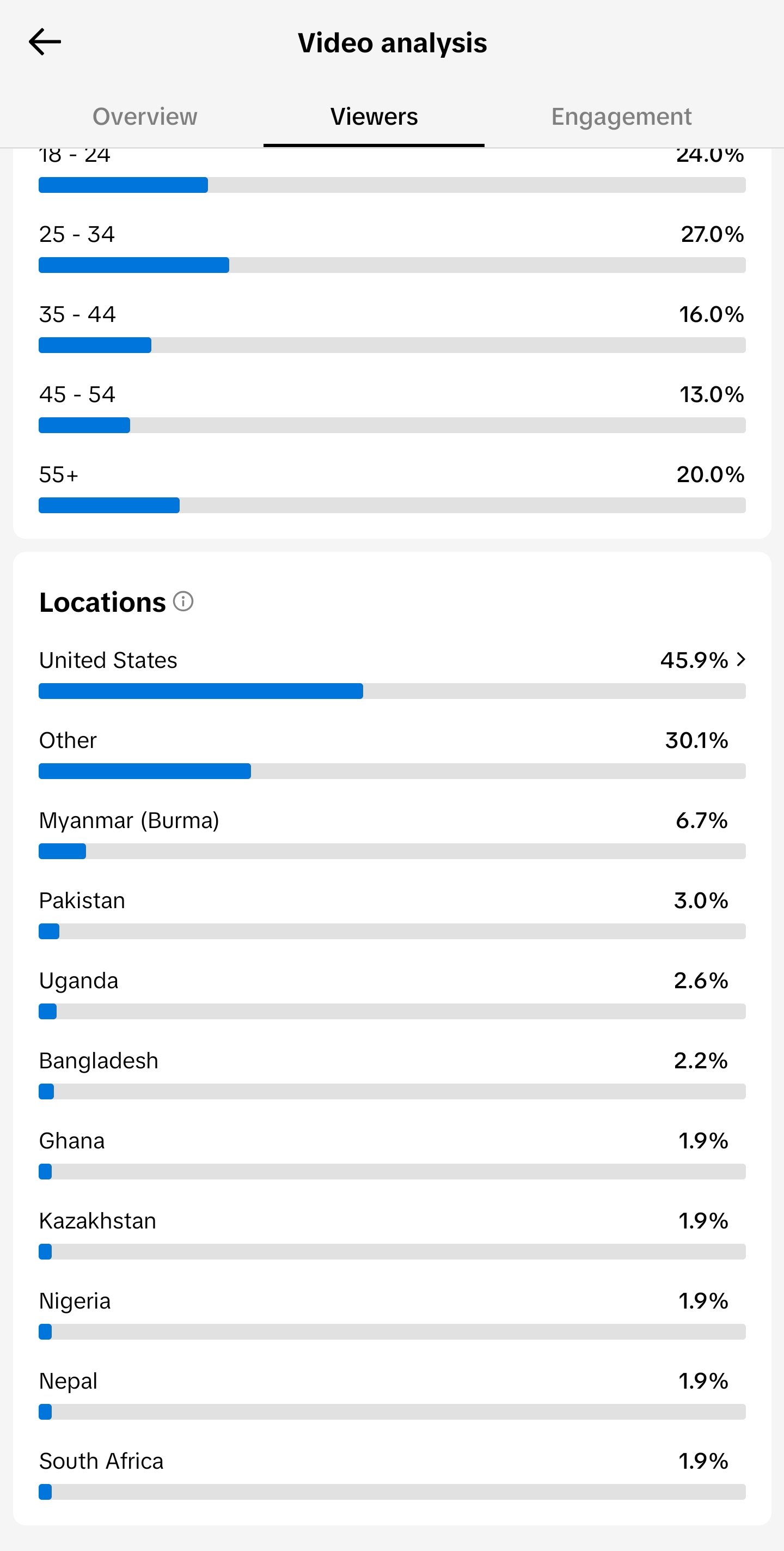Viewport: 784px width, 1551px height.
Task: Tap the Locations section heading
Action: [x=102, y=602]
